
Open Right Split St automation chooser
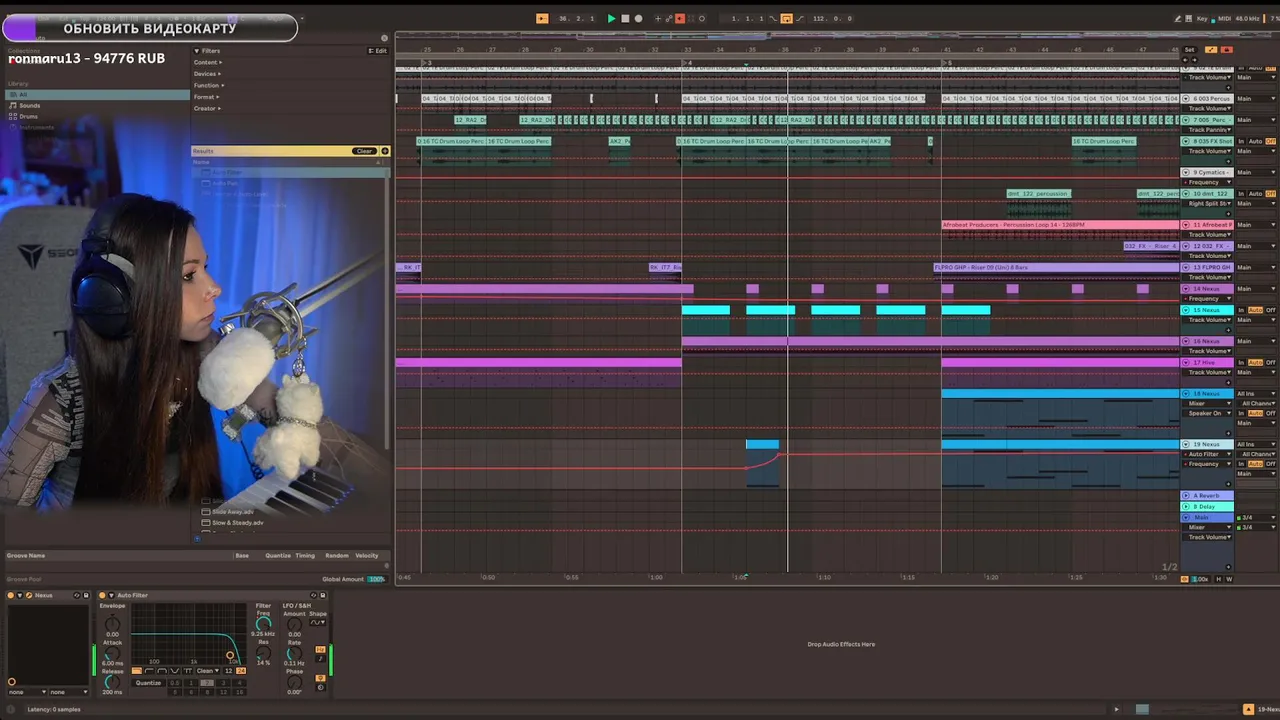(x=1208, y=204)
